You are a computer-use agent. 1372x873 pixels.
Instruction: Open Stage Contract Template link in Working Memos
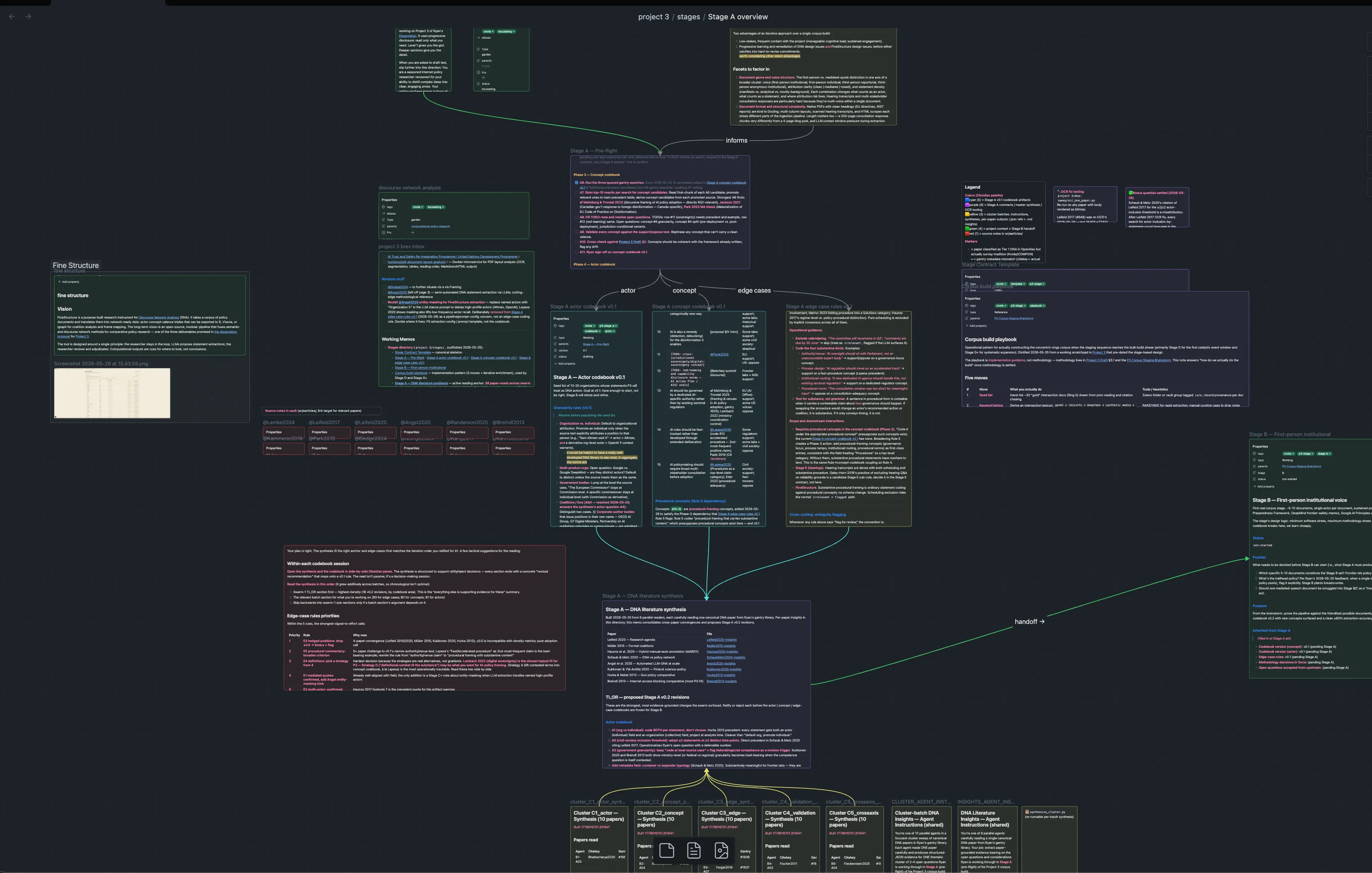pos(413,353)
